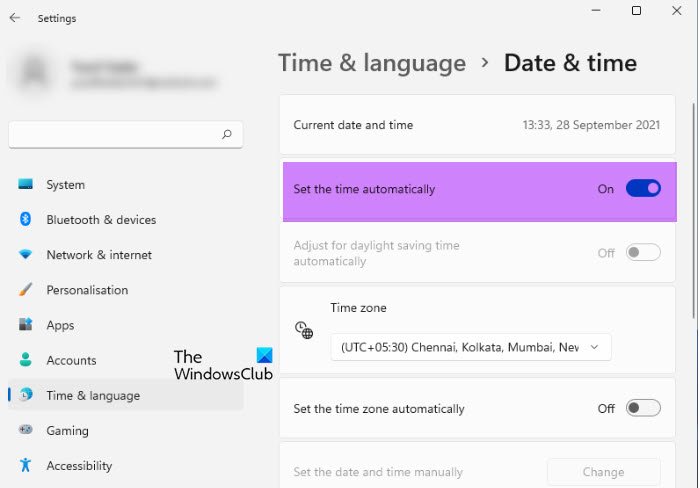Viewport: 700px width, 488px height.
Task: Click the Bluetooth & devices icon
Action: [x=25, y=220]
